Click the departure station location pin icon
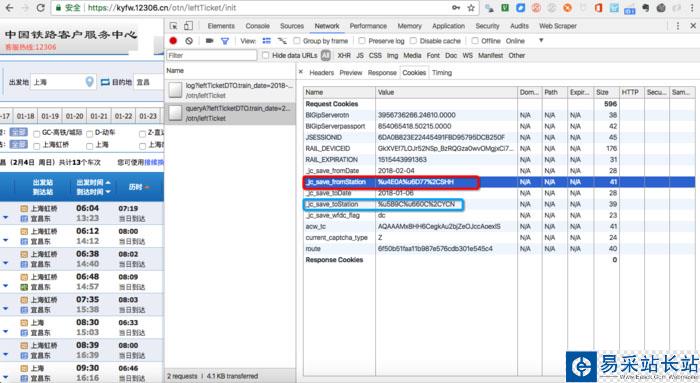 pos(89,82)
